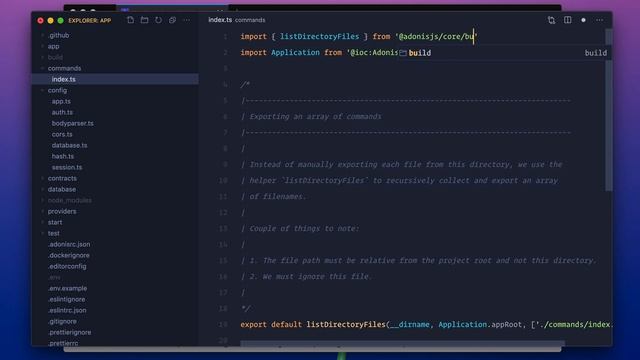640x360 pixels.
Task: Click comment 'Couple of things to note:'
Action: [304, 229]
